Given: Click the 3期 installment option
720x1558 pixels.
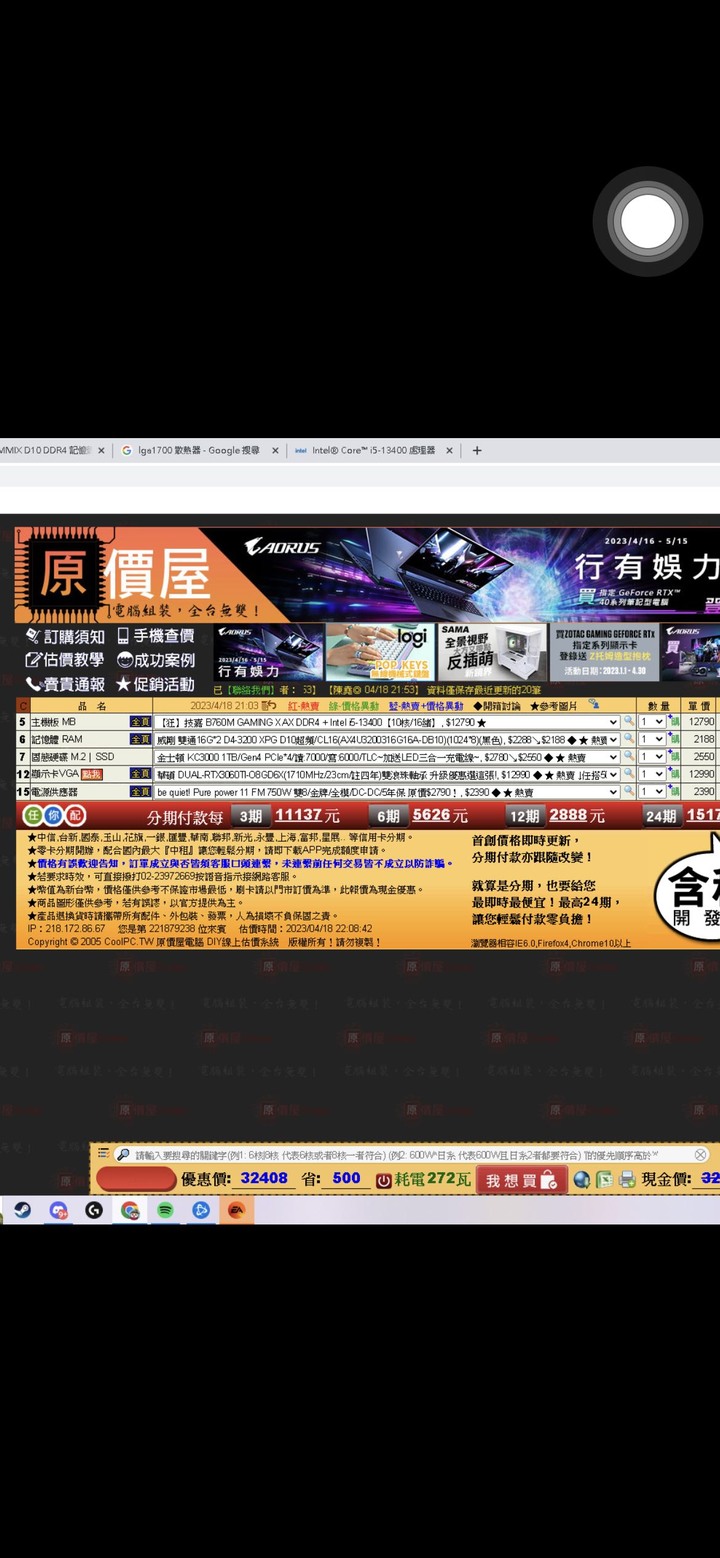Looking at the screenshot, I should pyautogui.click(x=250, y=816).
